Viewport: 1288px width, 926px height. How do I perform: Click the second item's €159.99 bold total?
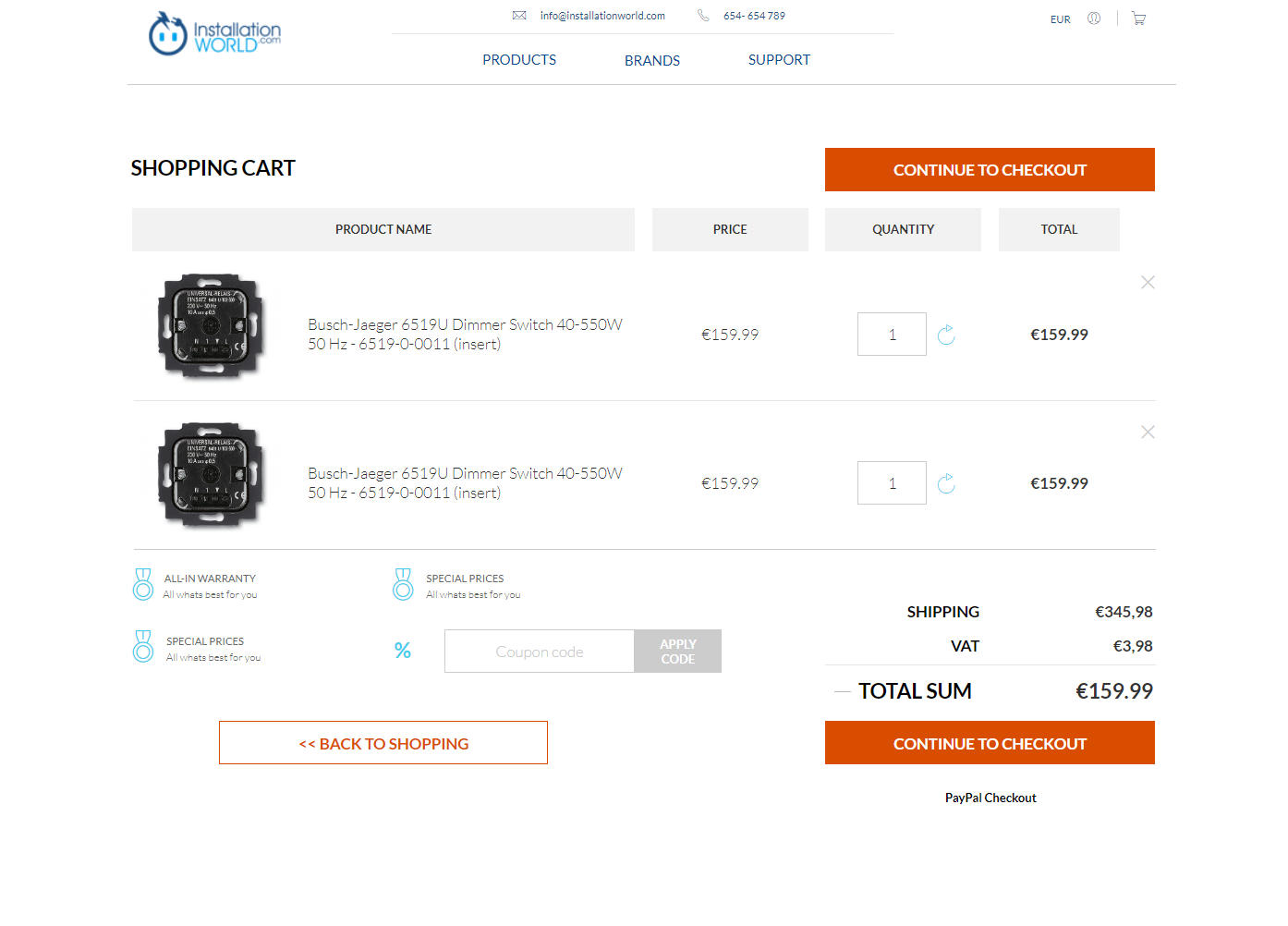(1059, 483)
